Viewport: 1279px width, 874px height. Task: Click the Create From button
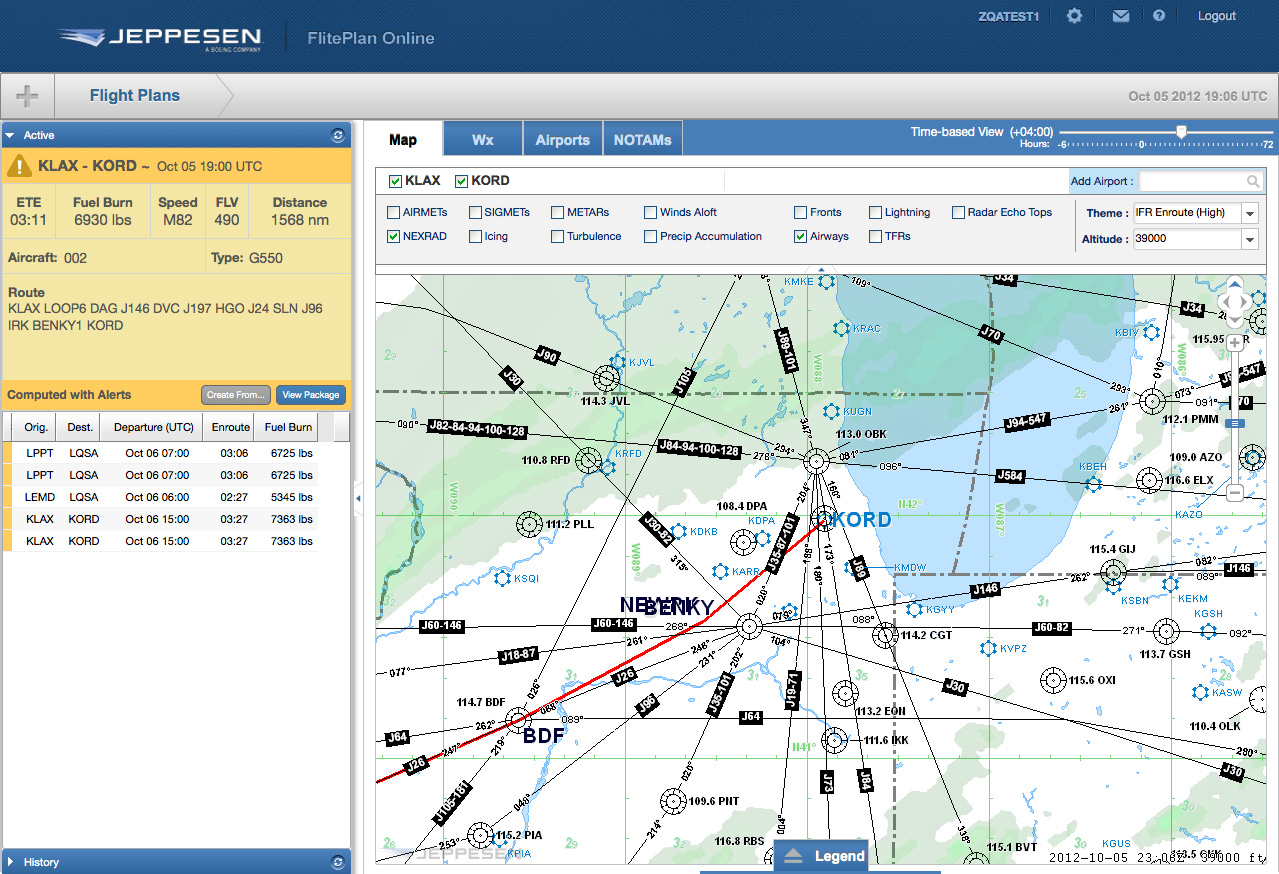235,395
